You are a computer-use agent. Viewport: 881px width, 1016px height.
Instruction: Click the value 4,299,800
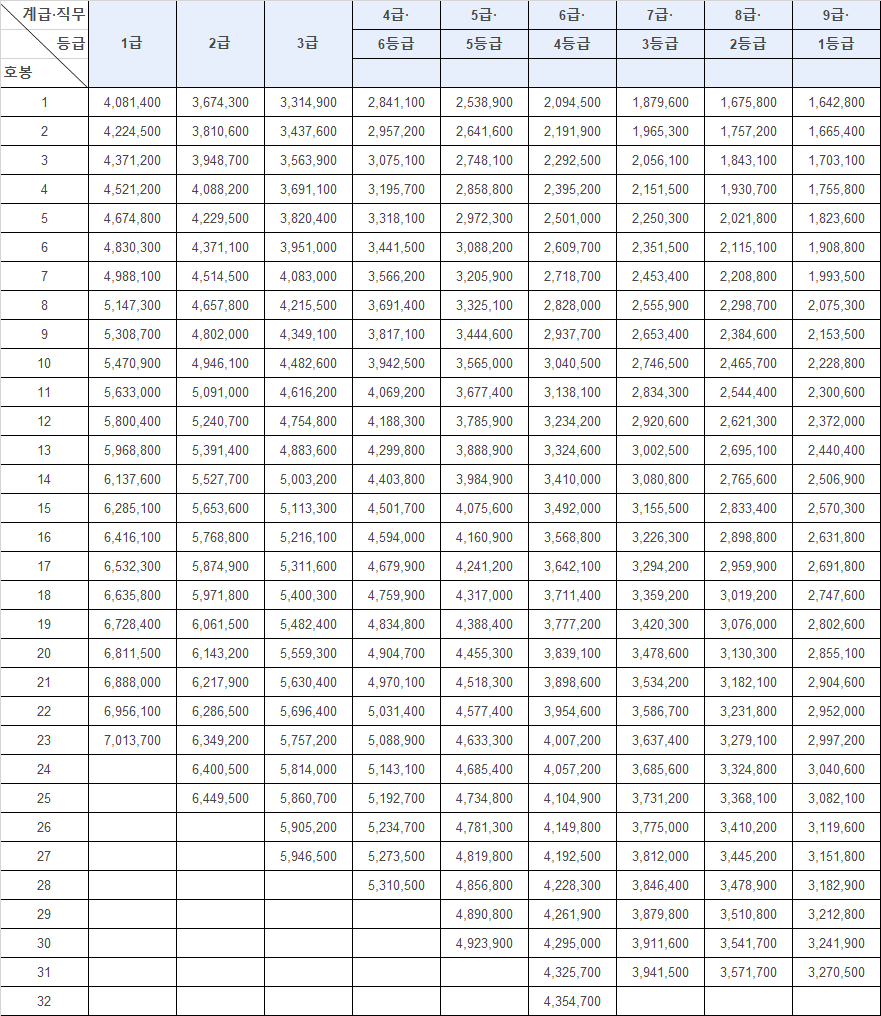pos(396,450)
